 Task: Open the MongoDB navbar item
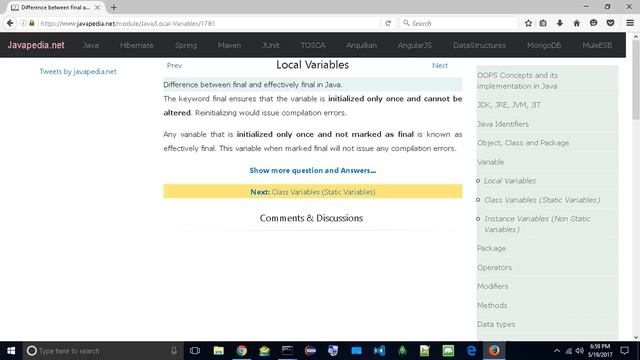pyautogui.click(x=544, y=45)
